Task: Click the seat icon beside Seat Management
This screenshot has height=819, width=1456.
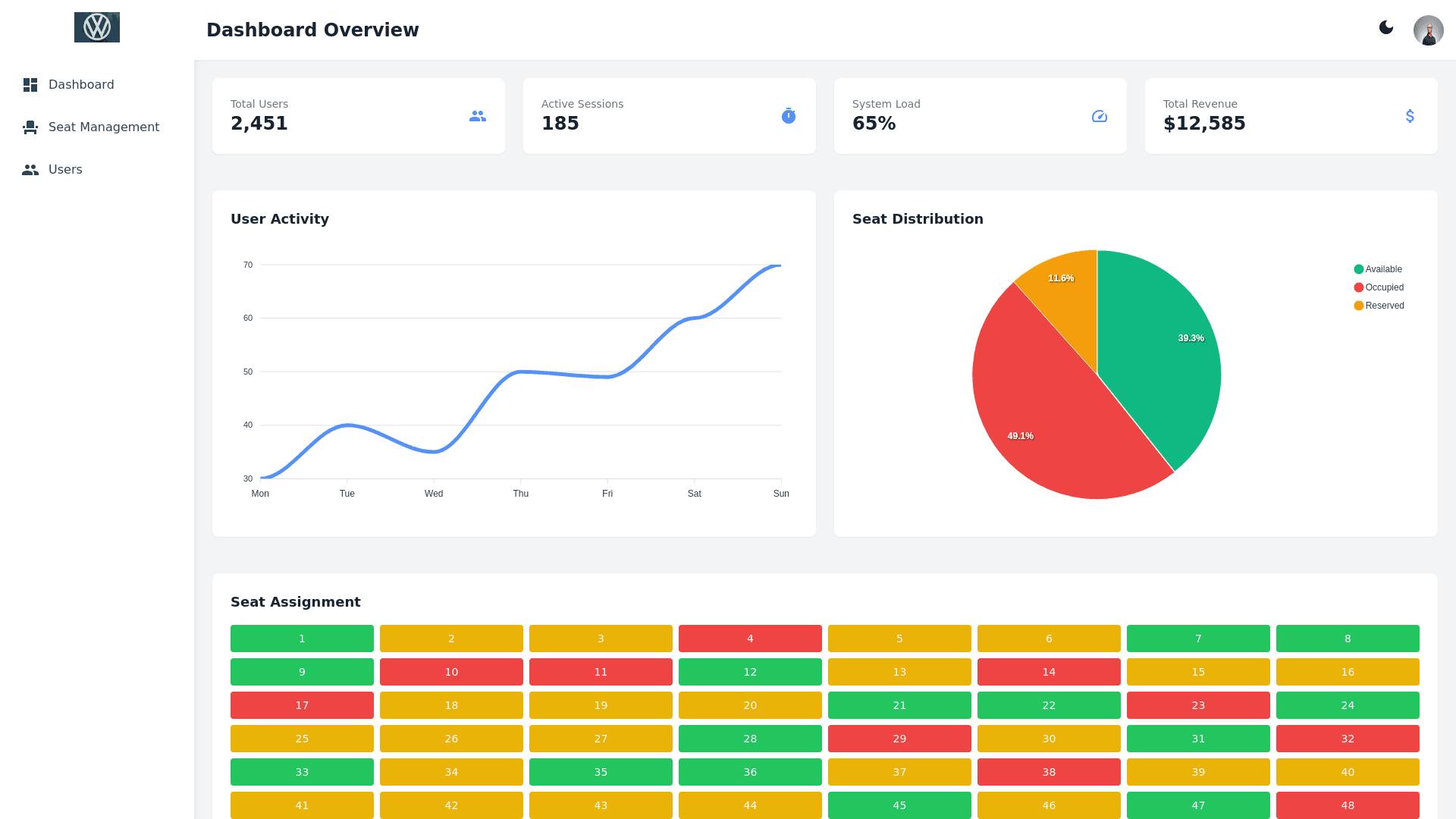Action: coord(30,127)
